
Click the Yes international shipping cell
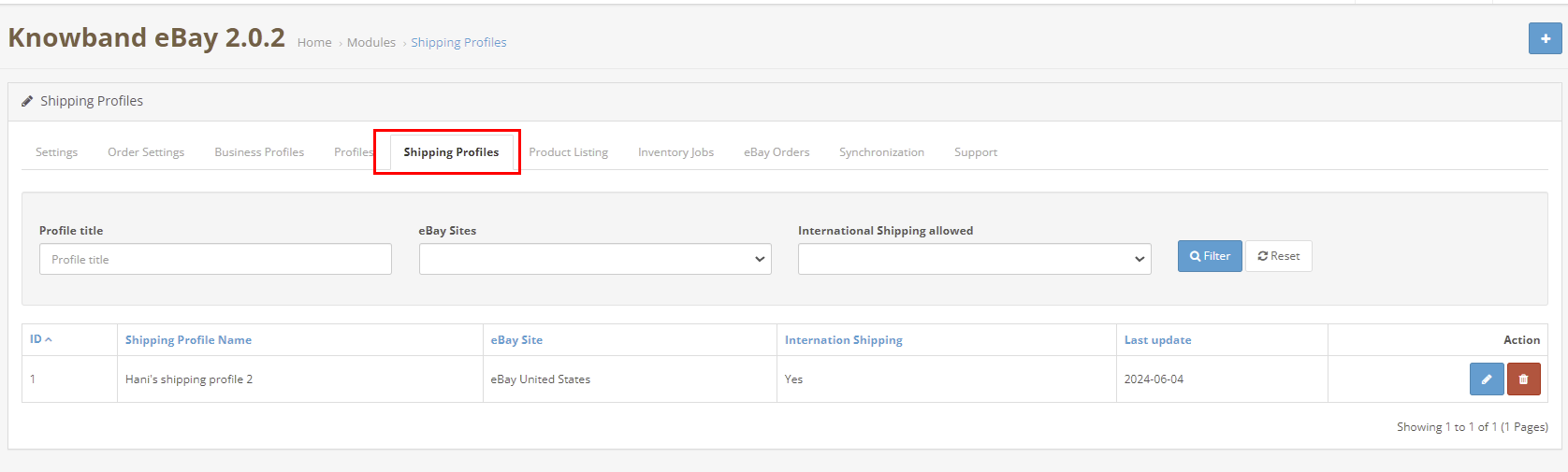tap(947, 379)
